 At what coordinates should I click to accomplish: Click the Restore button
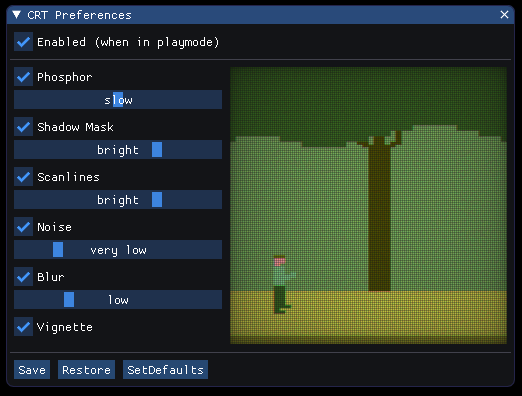point(86,369)
